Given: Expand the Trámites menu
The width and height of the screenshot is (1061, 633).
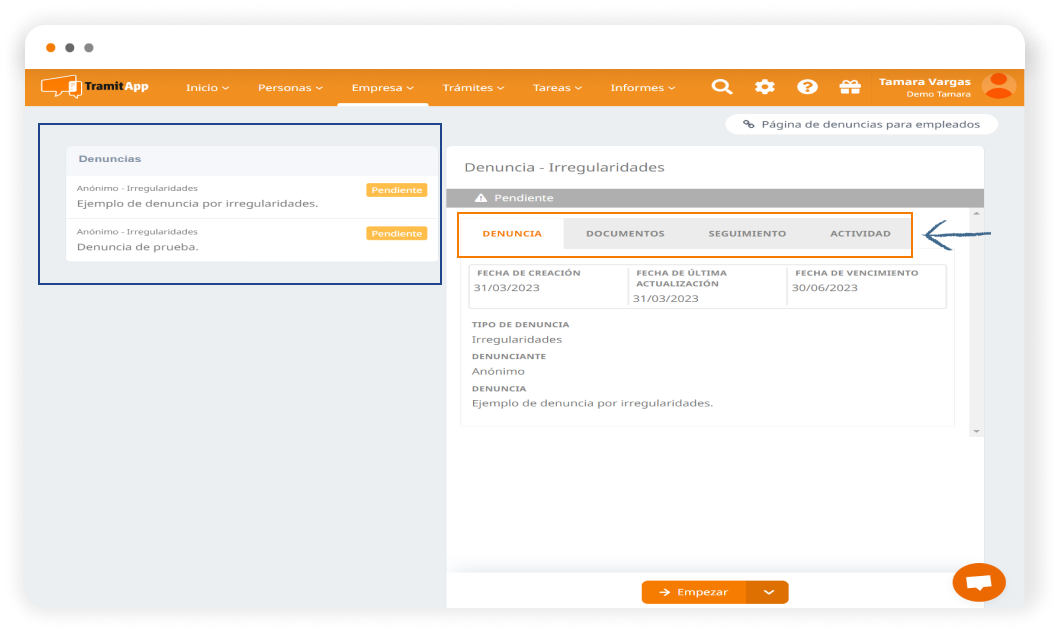Looking at the screenshot, I should coord(473,88).
